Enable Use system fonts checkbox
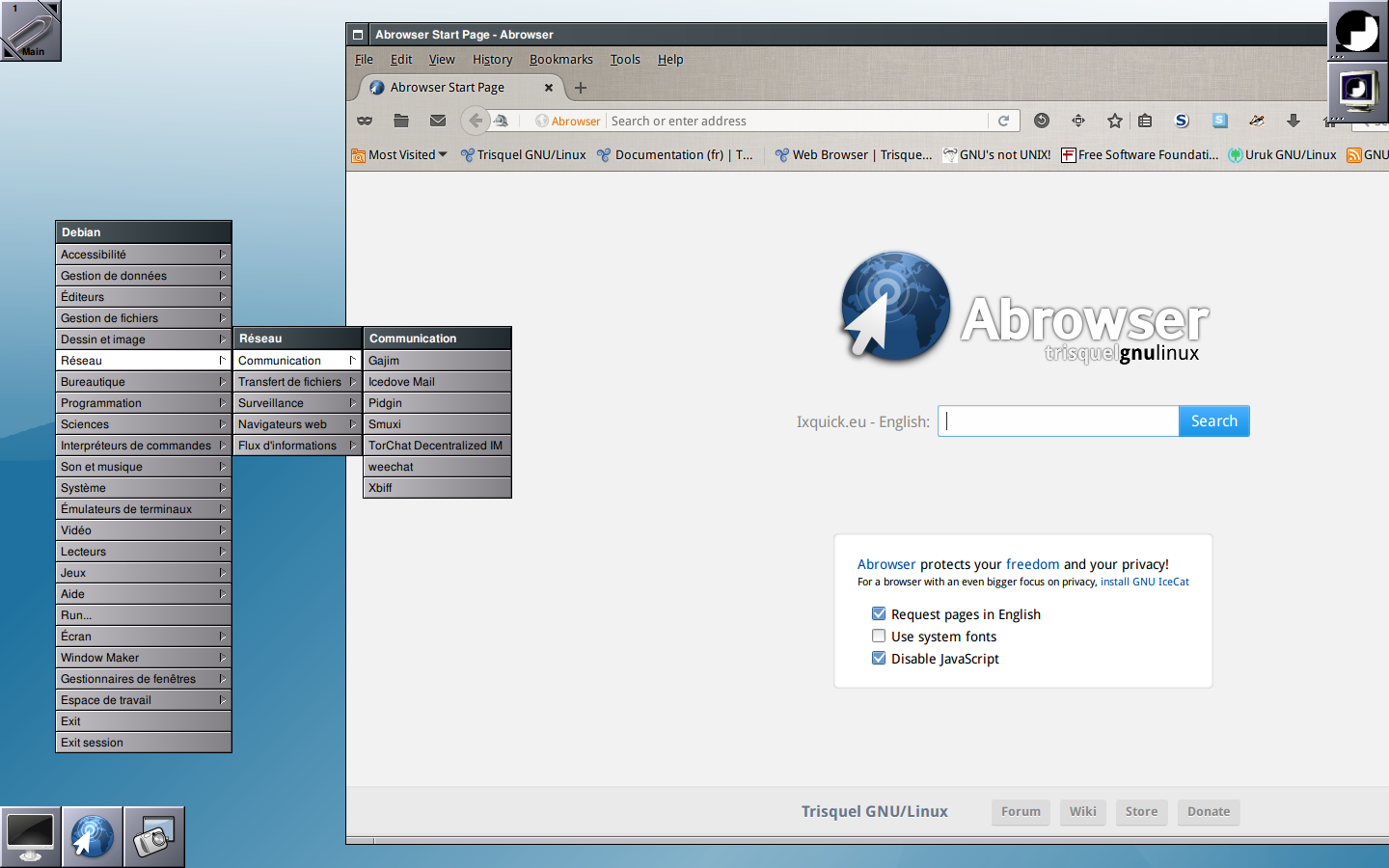 tap(879, 636)
